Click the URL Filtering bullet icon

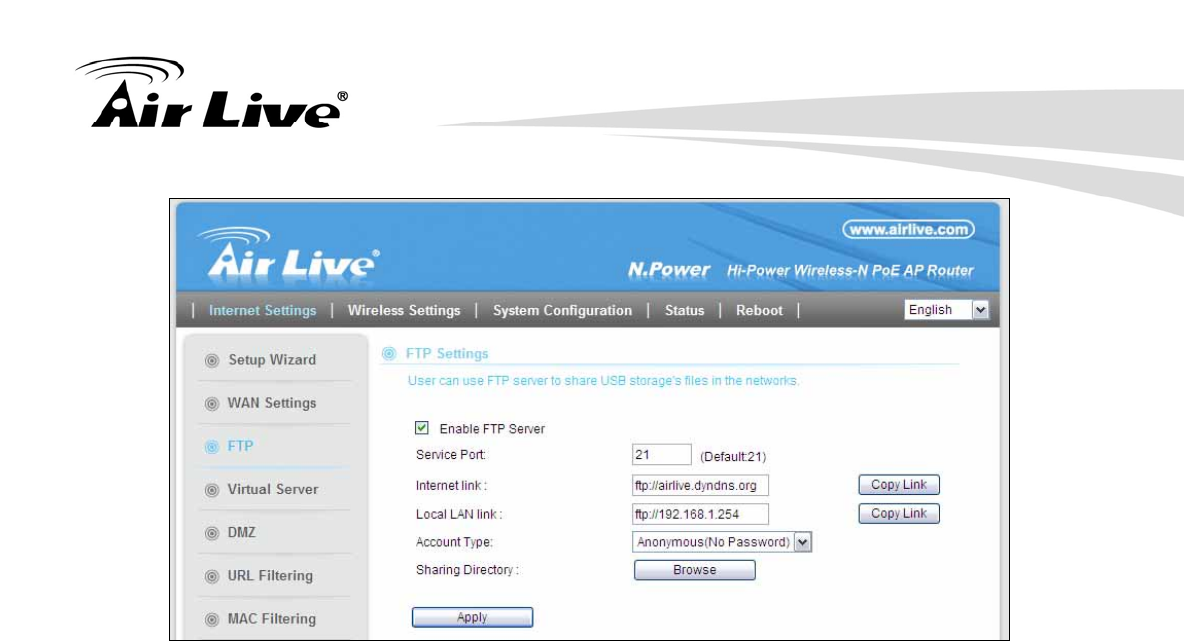tap(212, 576)
